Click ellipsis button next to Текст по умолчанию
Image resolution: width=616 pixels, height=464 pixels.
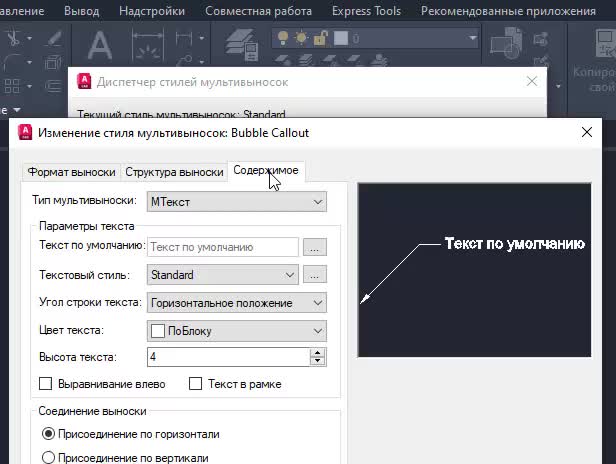point(314,247)
